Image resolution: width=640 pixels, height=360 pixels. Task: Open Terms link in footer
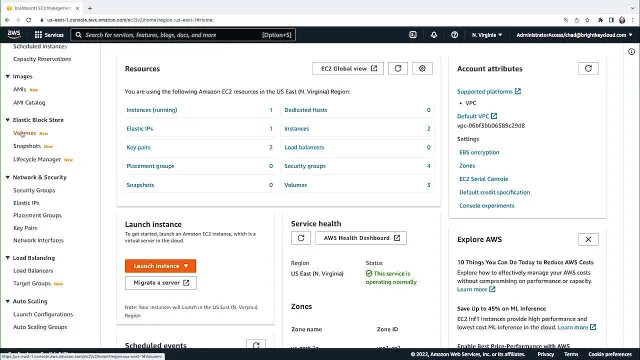pos(571,354)
